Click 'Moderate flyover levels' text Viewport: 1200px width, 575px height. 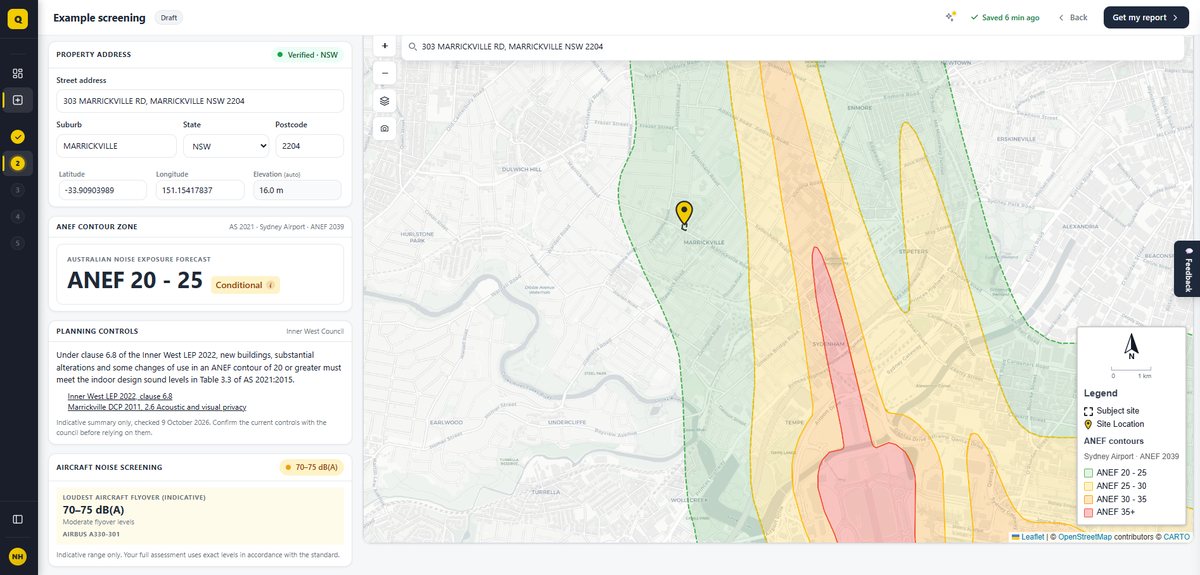(98, 522)
